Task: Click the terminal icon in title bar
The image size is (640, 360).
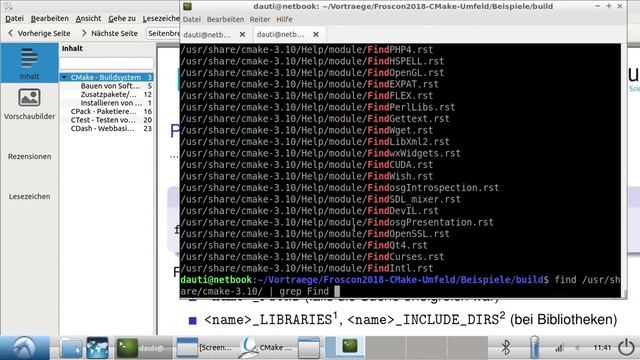Action: (187, 6)
